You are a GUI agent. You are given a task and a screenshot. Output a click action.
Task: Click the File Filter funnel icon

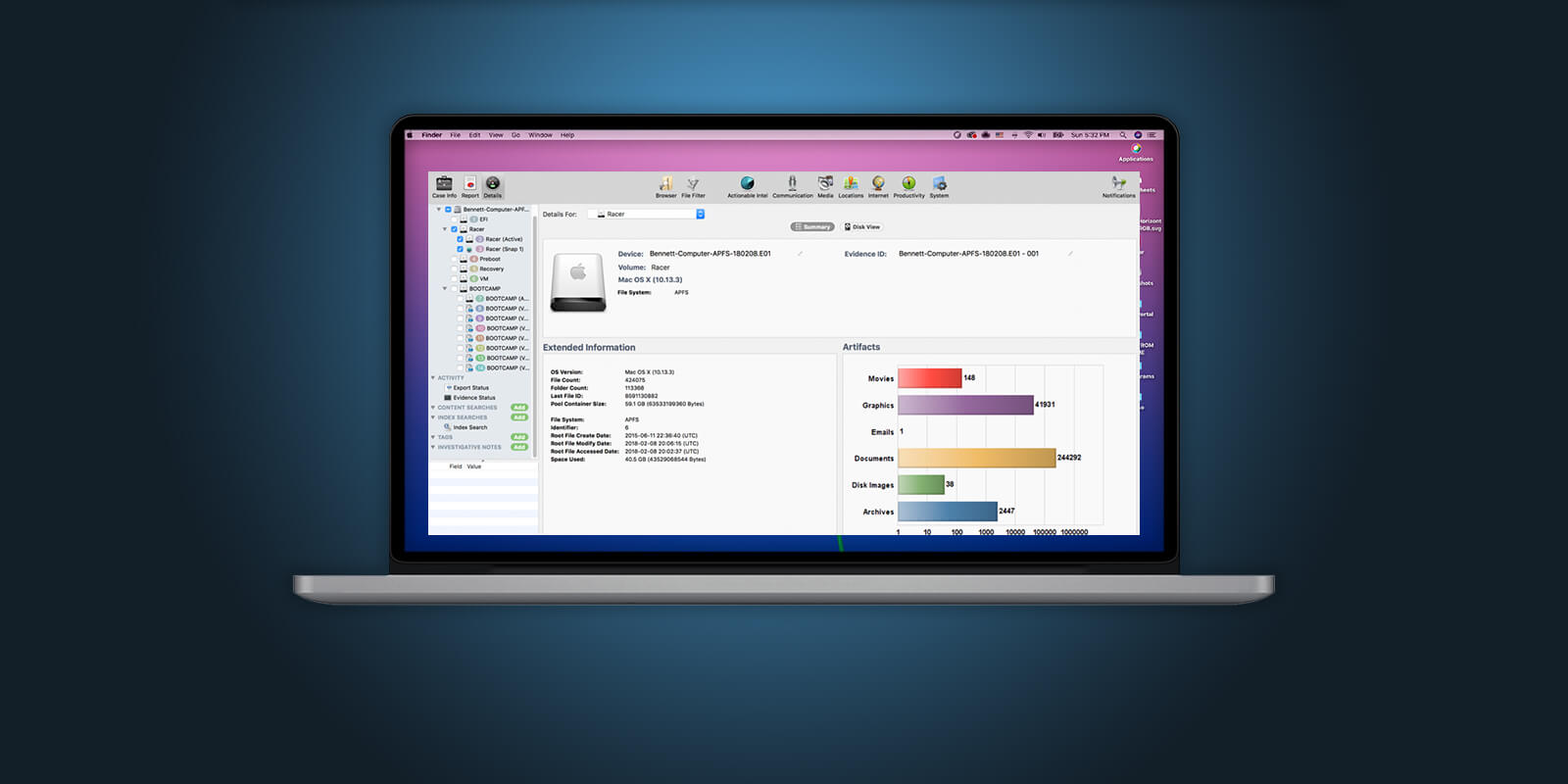(693, 186)
